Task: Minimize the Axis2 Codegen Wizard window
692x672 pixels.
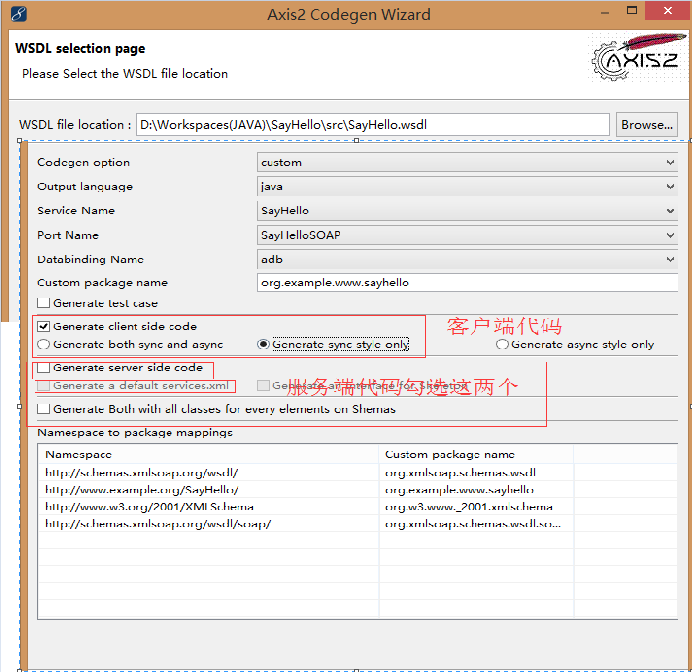Action: pos(605,12)
